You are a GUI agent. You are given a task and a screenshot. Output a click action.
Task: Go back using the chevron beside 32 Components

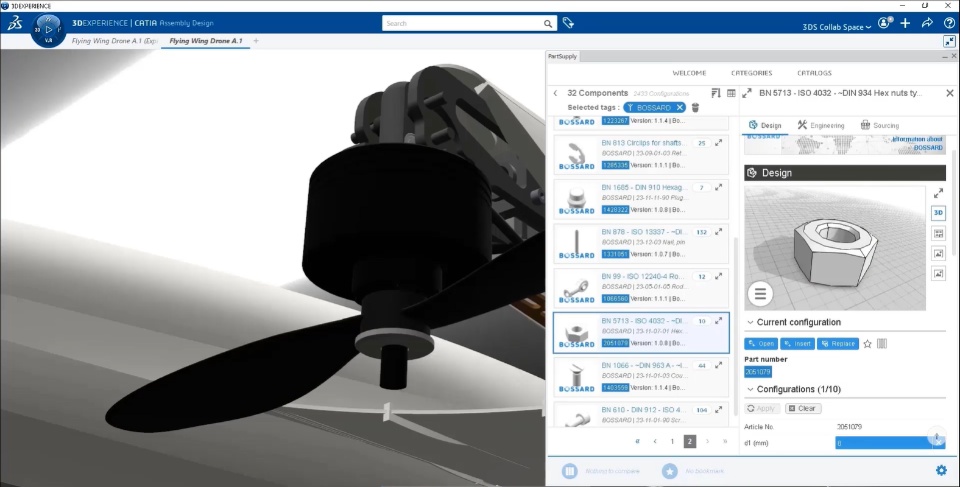tap(555, 93)
